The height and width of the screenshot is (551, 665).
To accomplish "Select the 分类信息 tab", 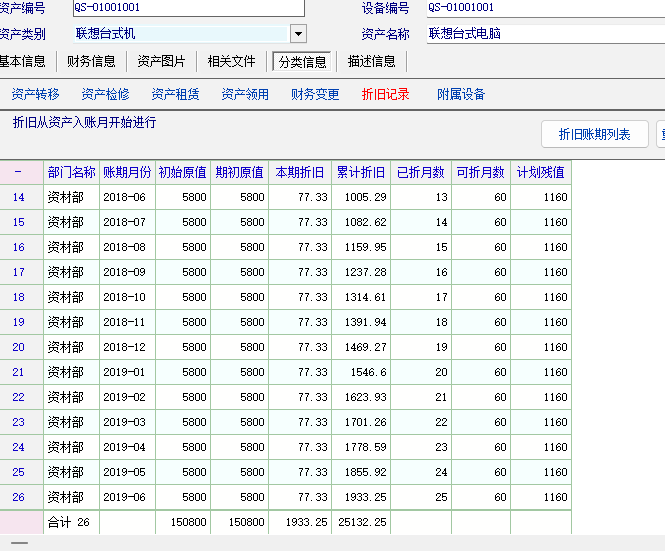I will pos(302,61).
